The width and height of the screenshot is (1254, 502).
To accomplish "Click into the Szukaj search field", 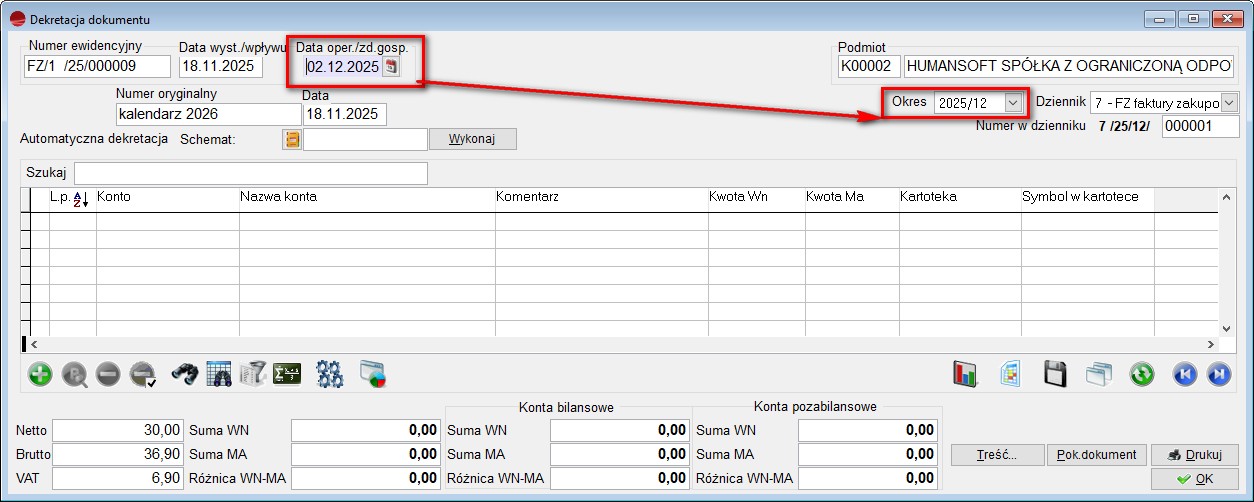I will tap(250, 173).
